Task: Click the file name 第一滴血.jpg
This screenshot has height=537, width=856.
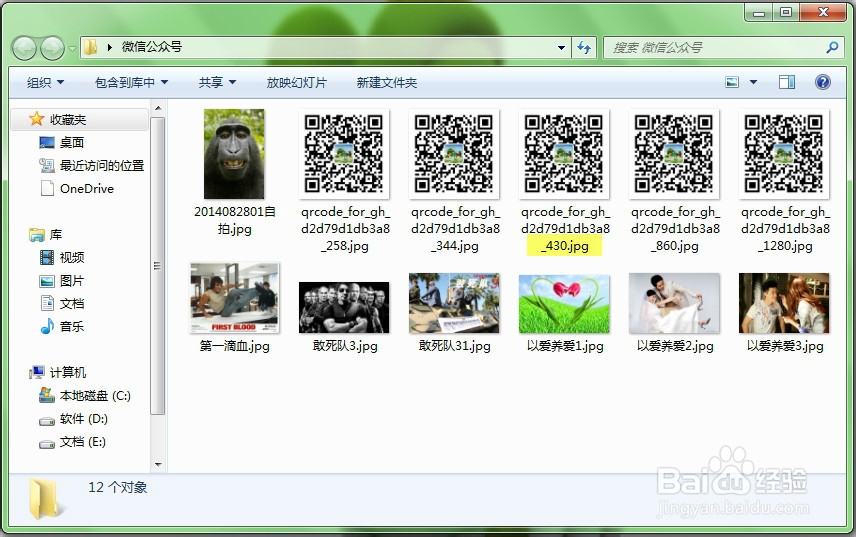Action: [x=235, y=346]
